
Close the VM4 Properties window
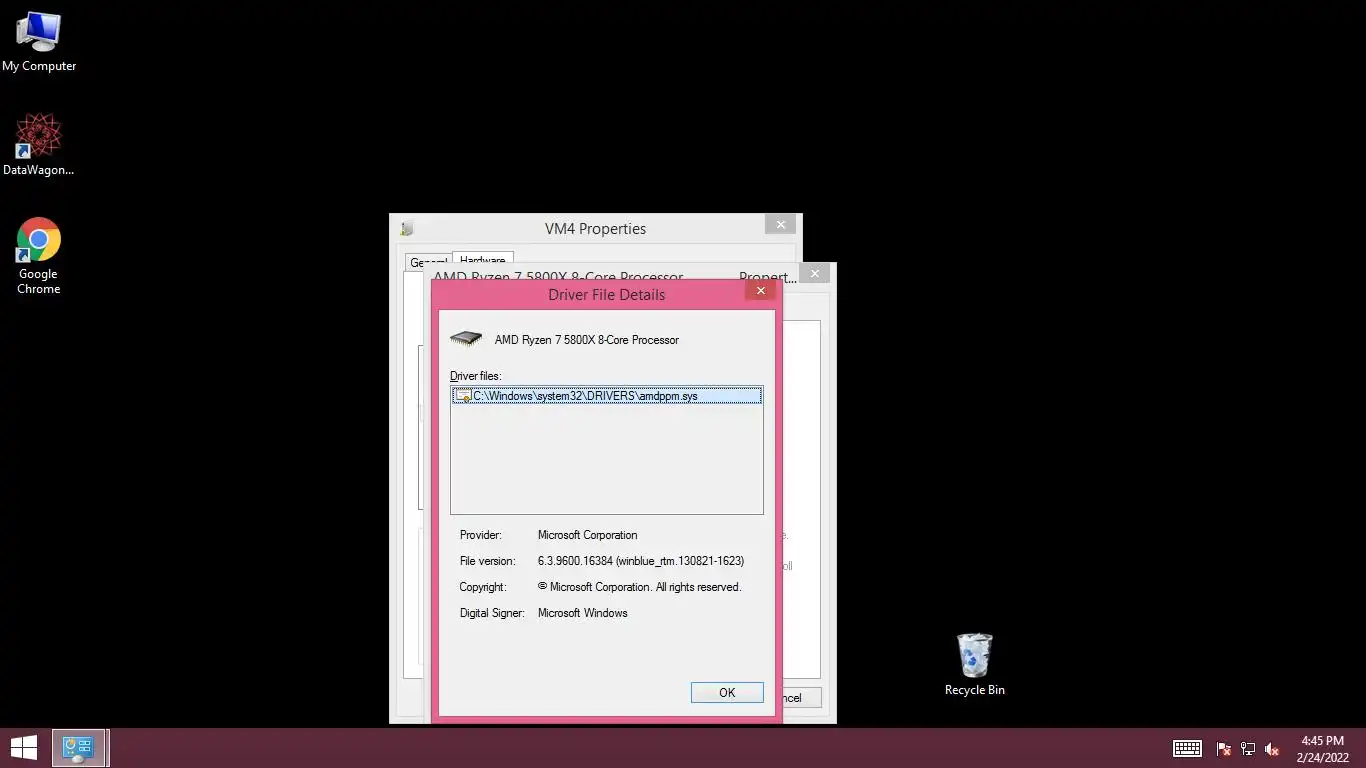[781, 225]
